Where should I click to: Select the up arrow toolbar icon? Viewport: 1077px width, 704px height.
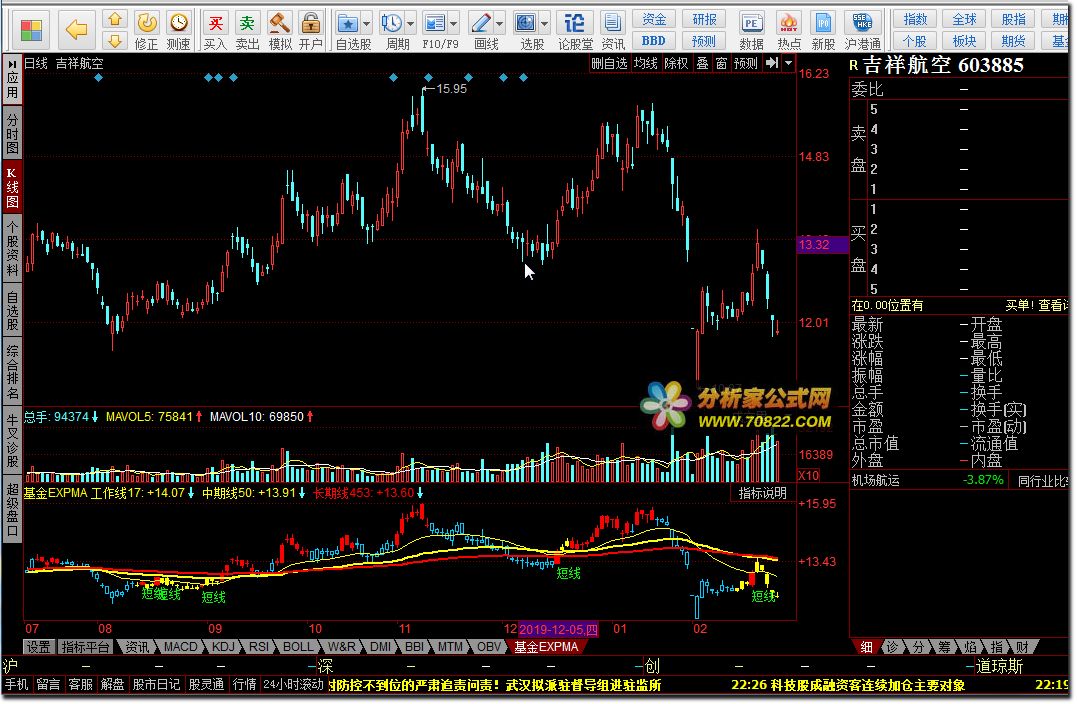pos(115,19)
